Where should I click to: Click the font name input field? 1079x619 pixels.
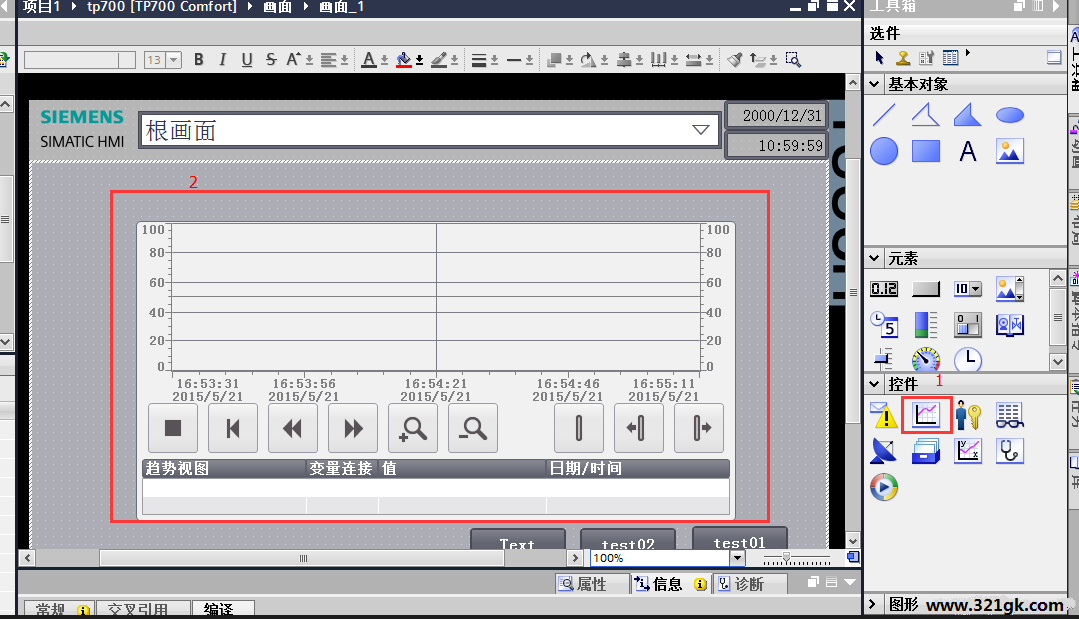pos(79,60)
